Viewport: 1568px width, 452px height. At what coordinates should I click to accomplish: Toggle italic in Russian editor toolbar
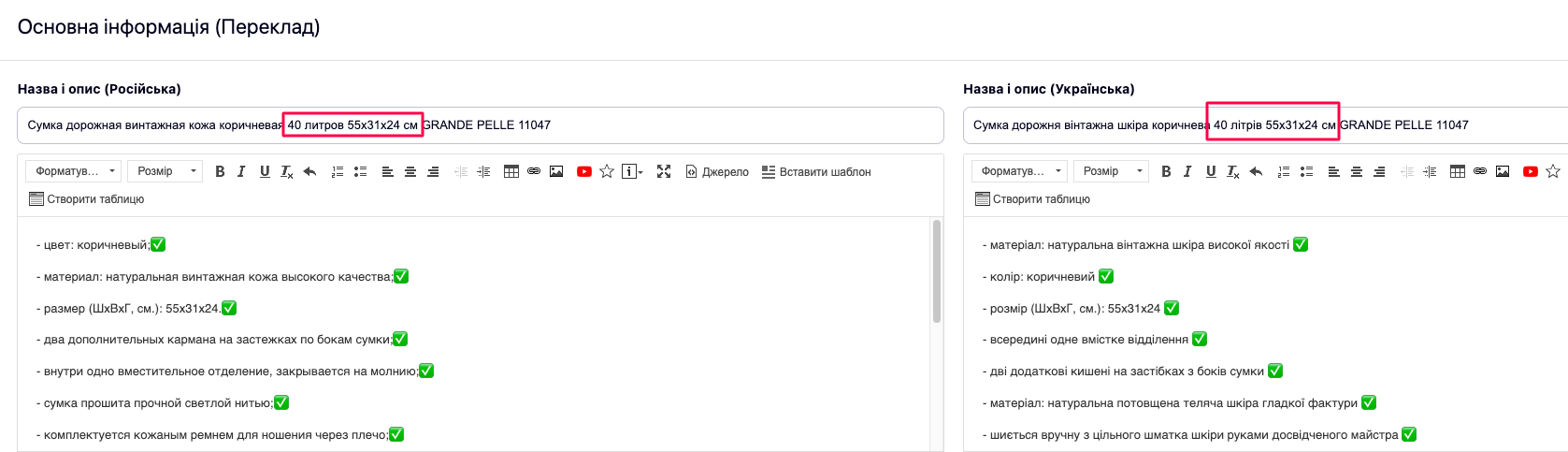(x=241, y=171)
